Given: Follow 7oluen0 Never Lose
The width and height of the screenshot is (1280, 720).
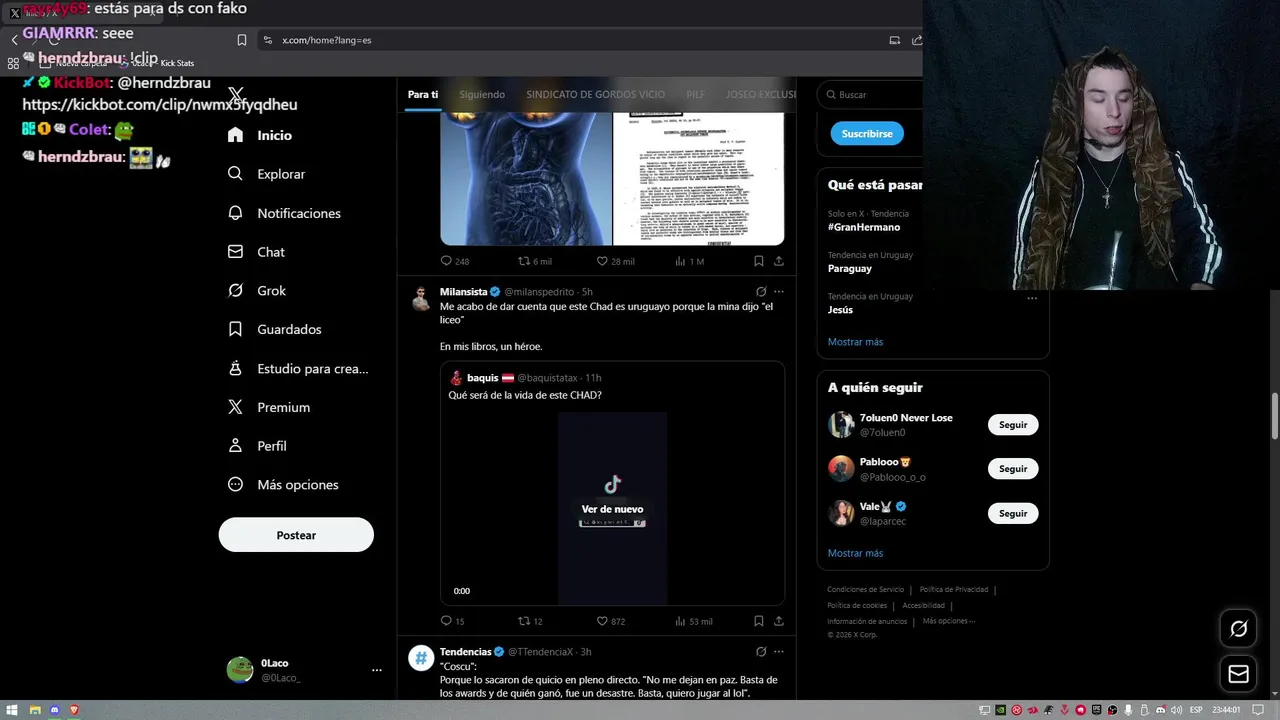Looking at the screenshot, I should 1013,425.
